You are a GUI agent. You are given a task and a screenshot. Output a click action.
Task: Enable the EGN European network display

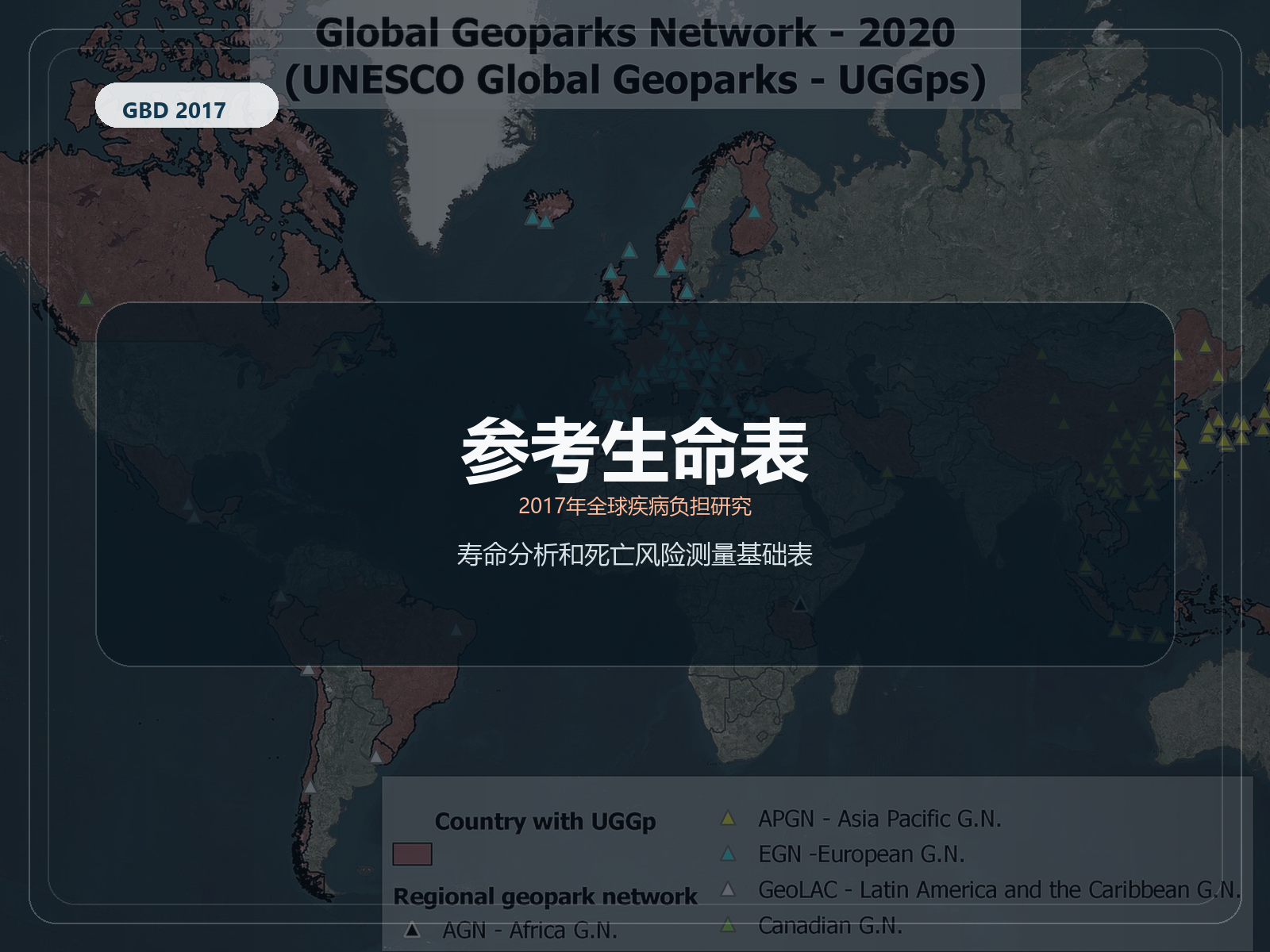pyautogui.click(x=862, y=855)
